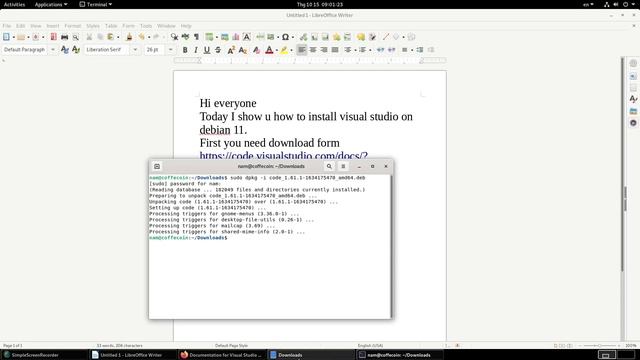The width and height of the screenshot is (640, 360).
Task: Export directly as PDF icon
Action: point(53,37)
